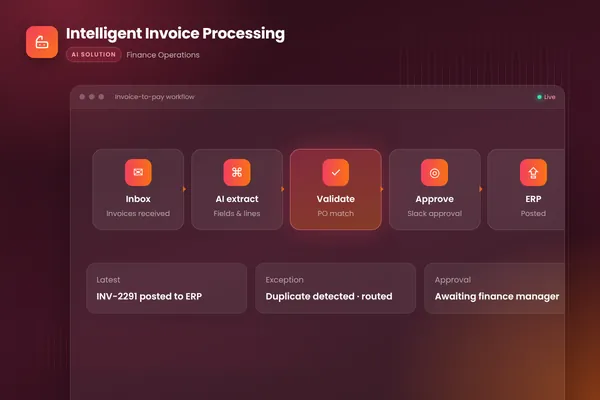Click the Slack approval subtitle
The image size is (600, 400).
pyautogui.click(x=434, y=214)
